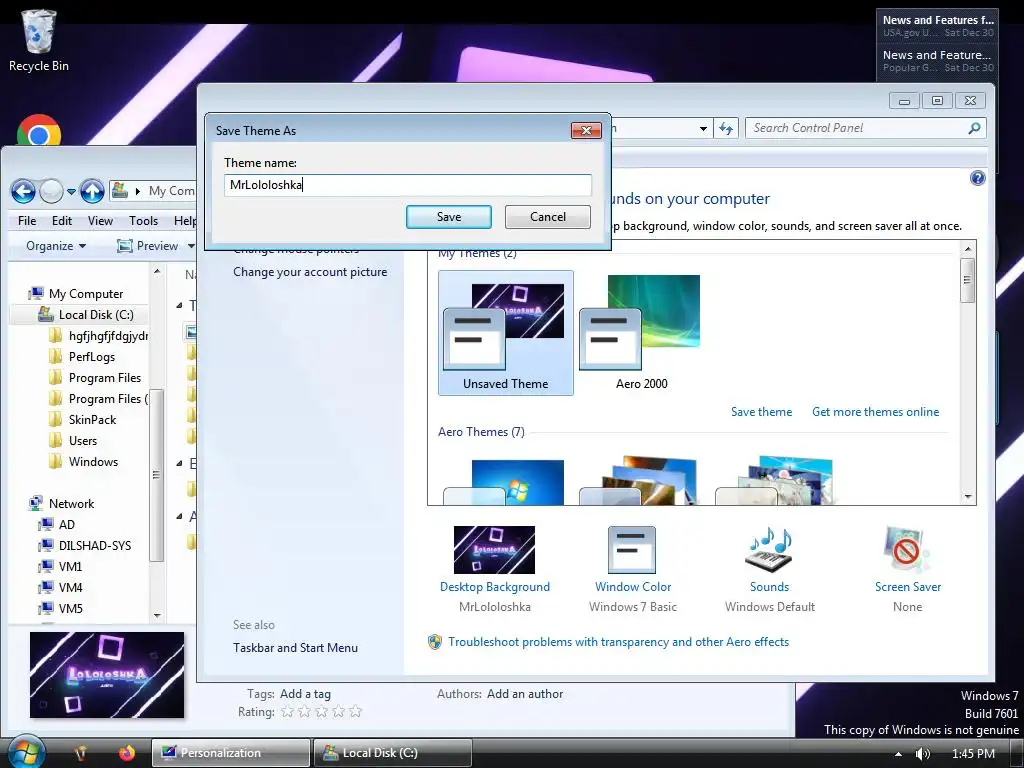Select the Aero 2000 theme
Screen dimensions: 1024x768
click(641, 332)
